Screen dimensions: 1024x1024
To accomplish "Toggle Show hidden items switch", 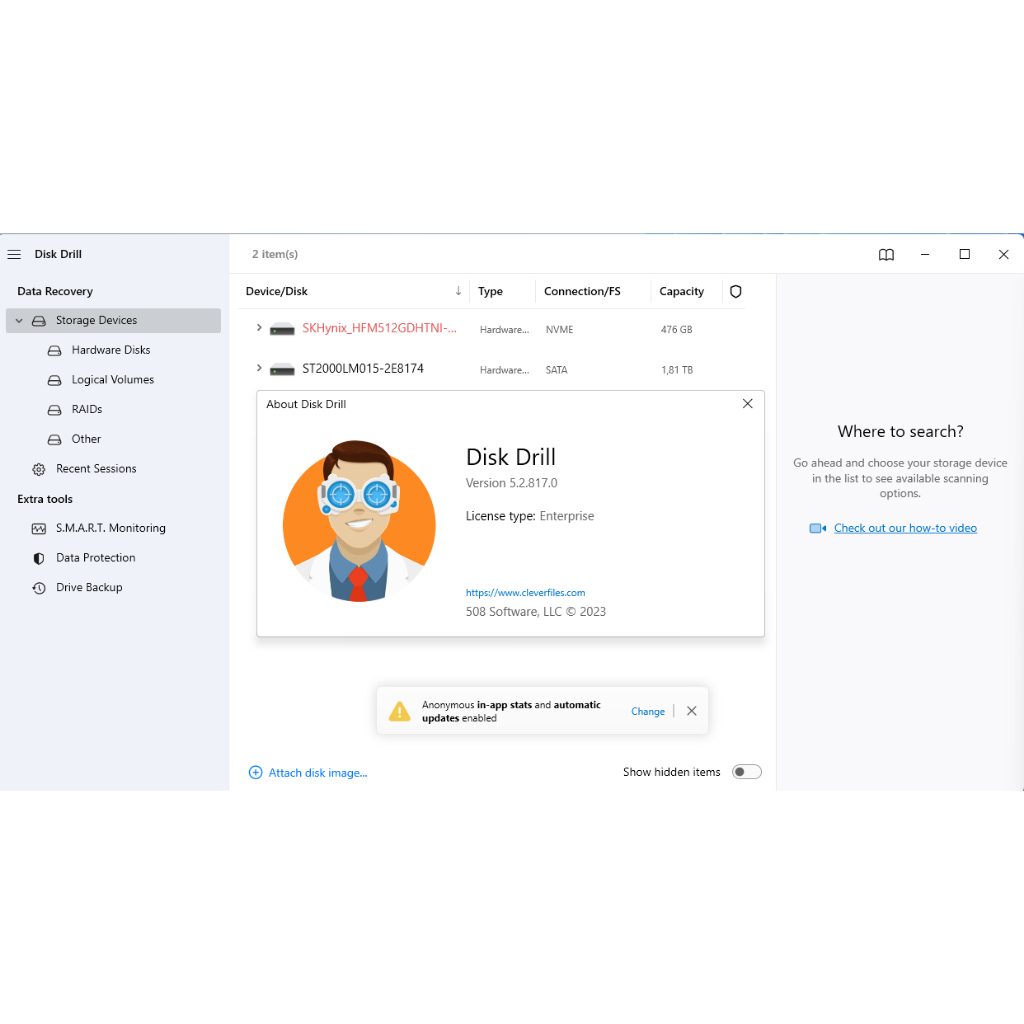I will pyautogui.click(x=746, y=772).
